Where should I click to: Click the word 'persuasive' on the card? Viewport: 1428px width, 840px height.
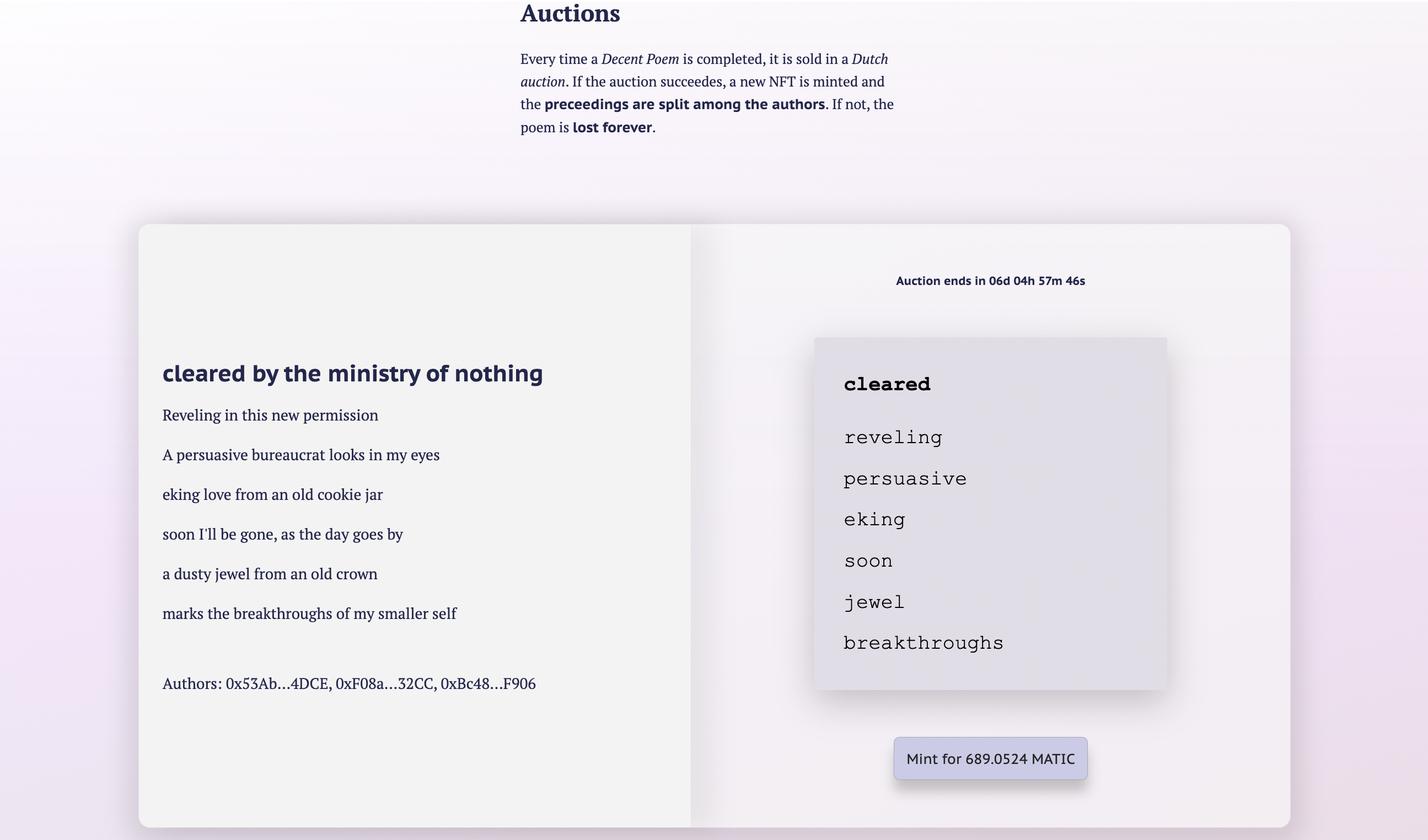[x=905, y=478]
